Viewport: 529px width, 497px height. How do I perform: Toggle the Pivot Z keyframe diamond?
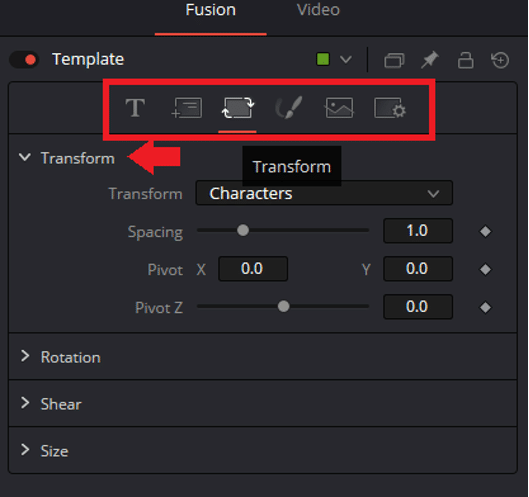[485, 307]
